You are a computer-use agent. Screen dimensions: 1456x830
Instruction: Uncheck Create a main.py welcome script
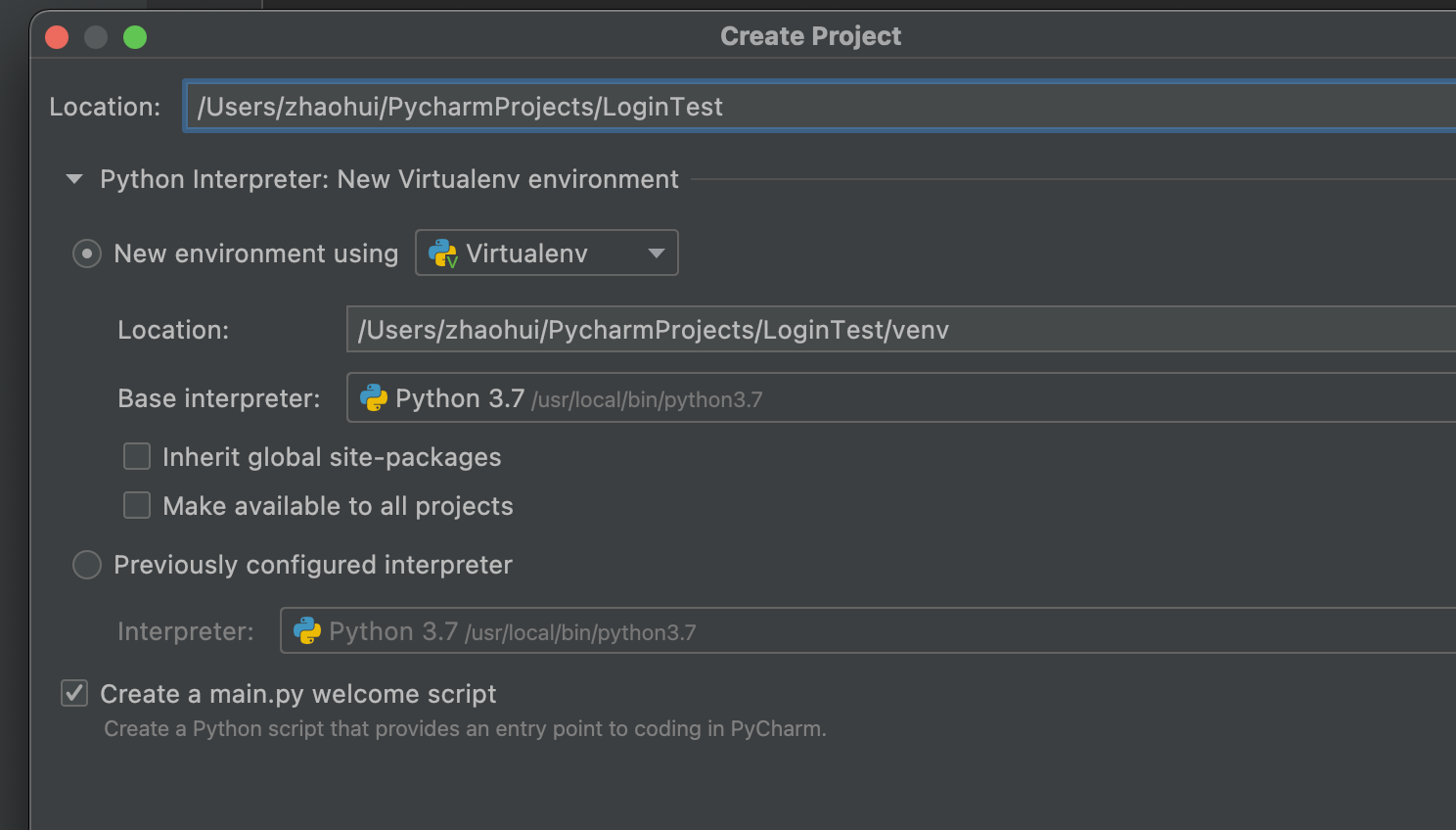tap(74, 694)
